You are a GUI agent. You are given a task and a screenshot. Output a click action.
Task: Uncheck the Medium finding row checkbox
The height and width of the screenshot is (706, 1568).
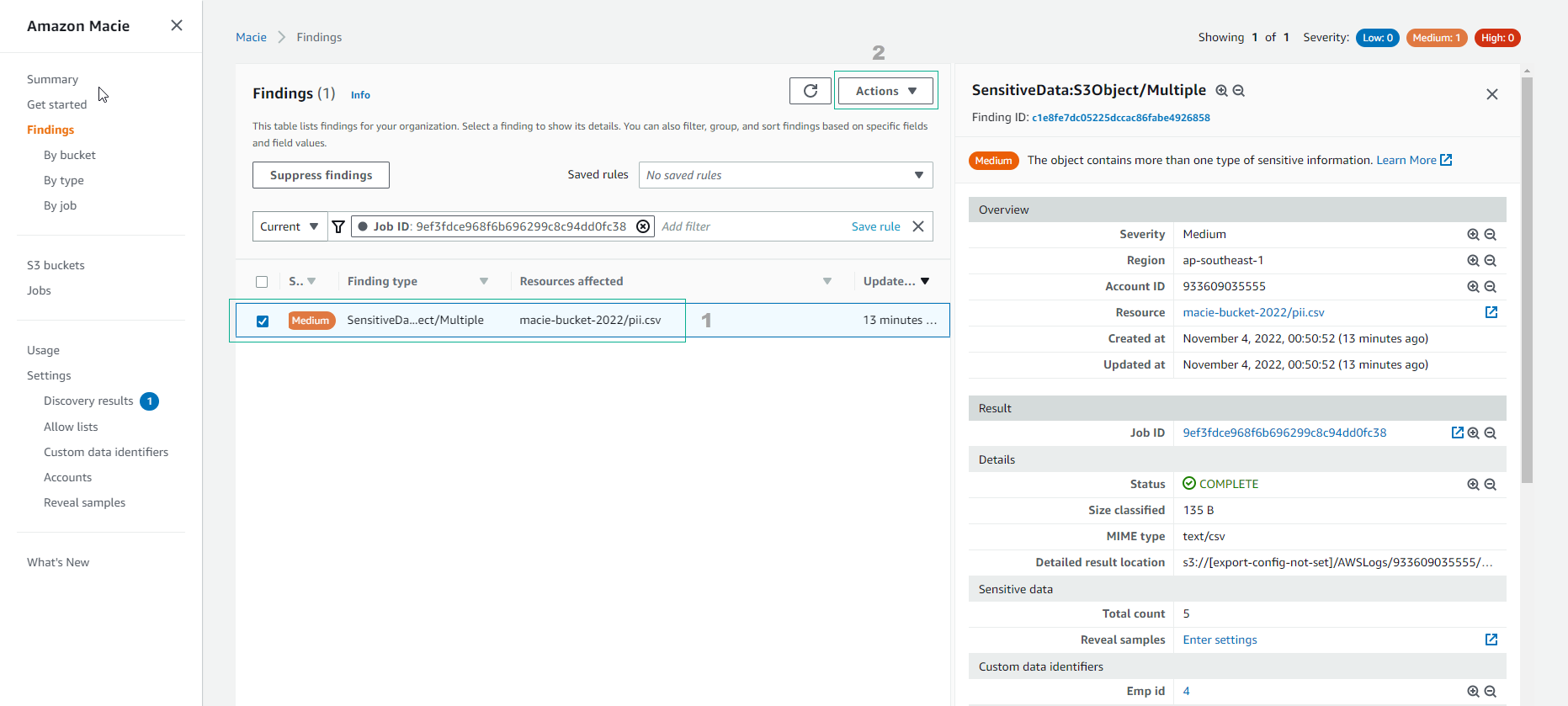click(x=263, y=321)
